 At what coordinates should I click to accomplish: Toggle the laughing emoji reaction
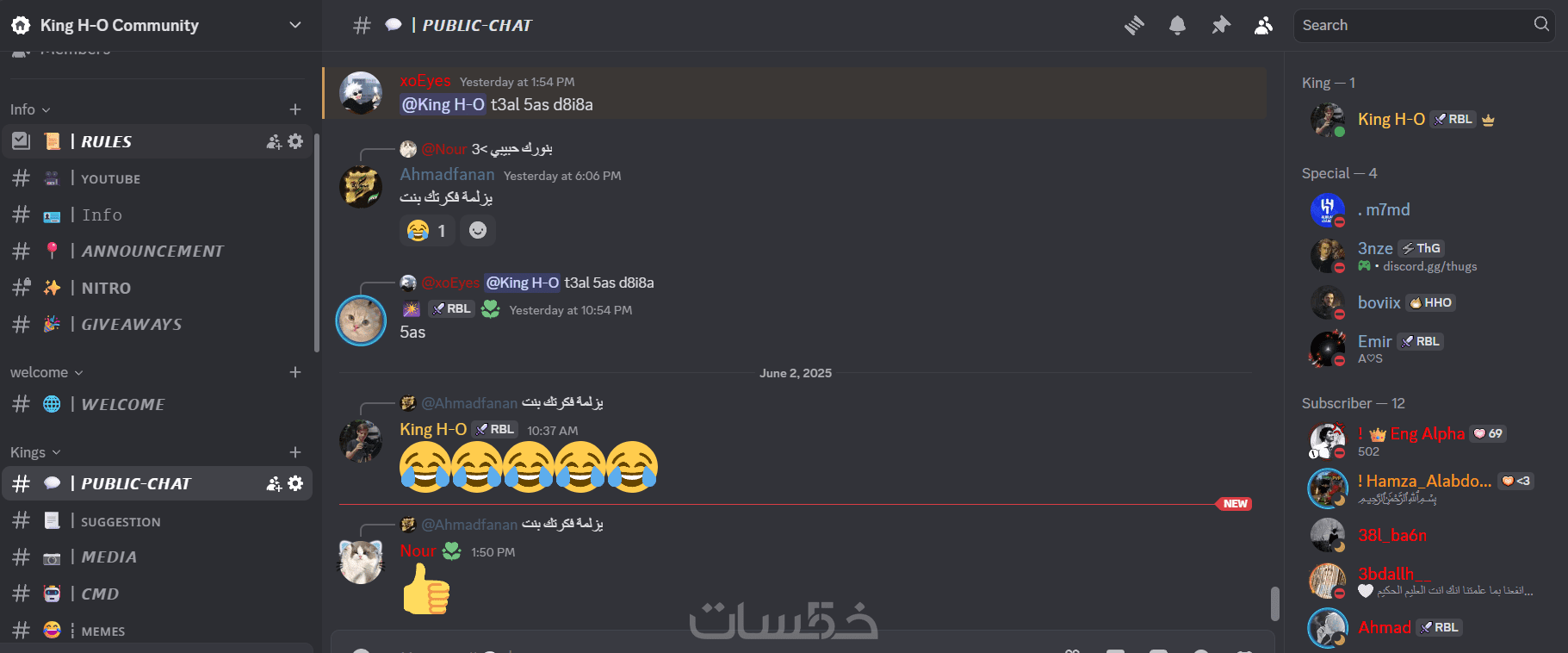click(x=428, y=230)
